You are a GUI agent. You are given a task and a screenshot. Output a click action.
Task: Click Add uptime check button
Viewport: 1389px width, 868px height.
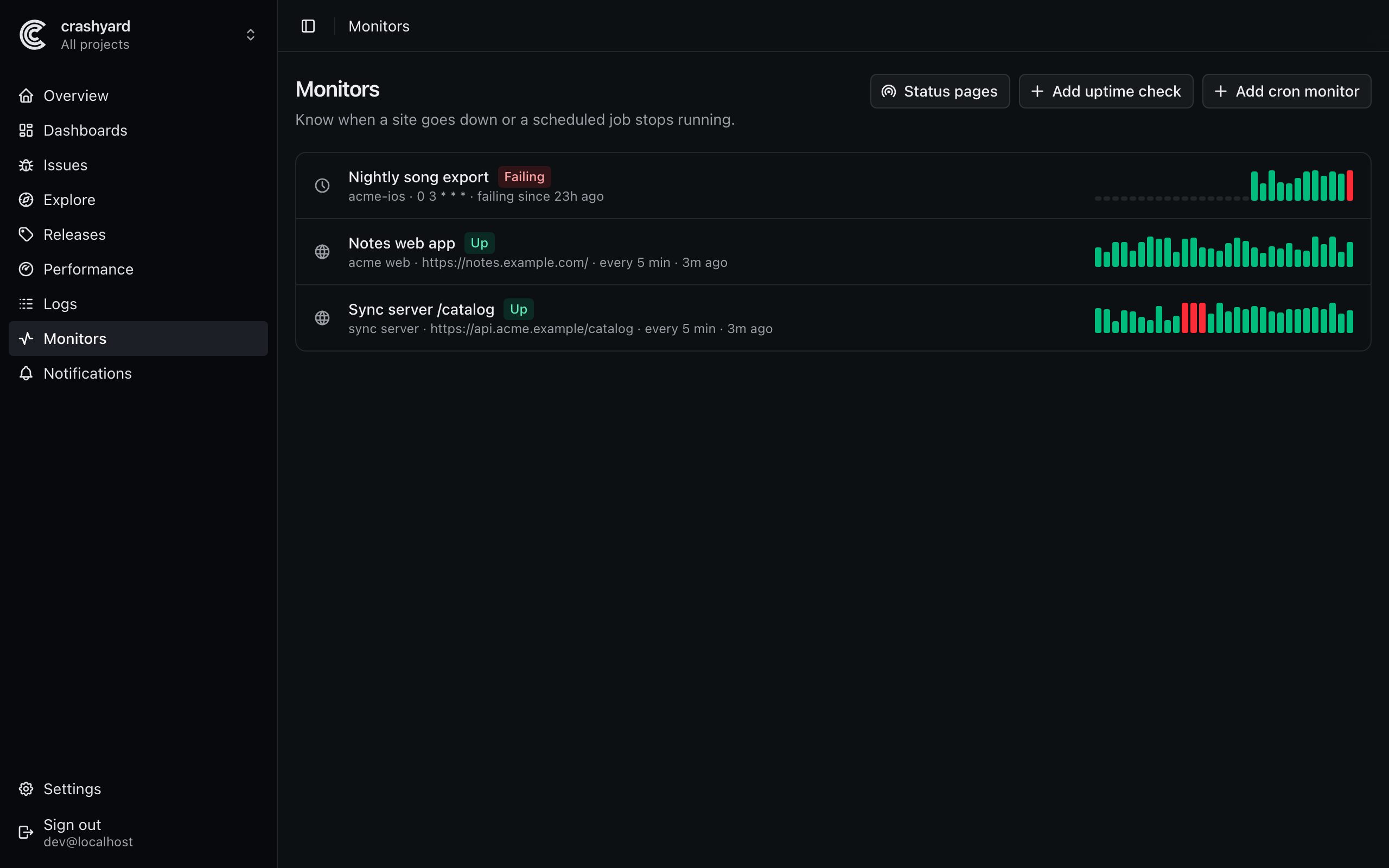[x=1106, y=91]
